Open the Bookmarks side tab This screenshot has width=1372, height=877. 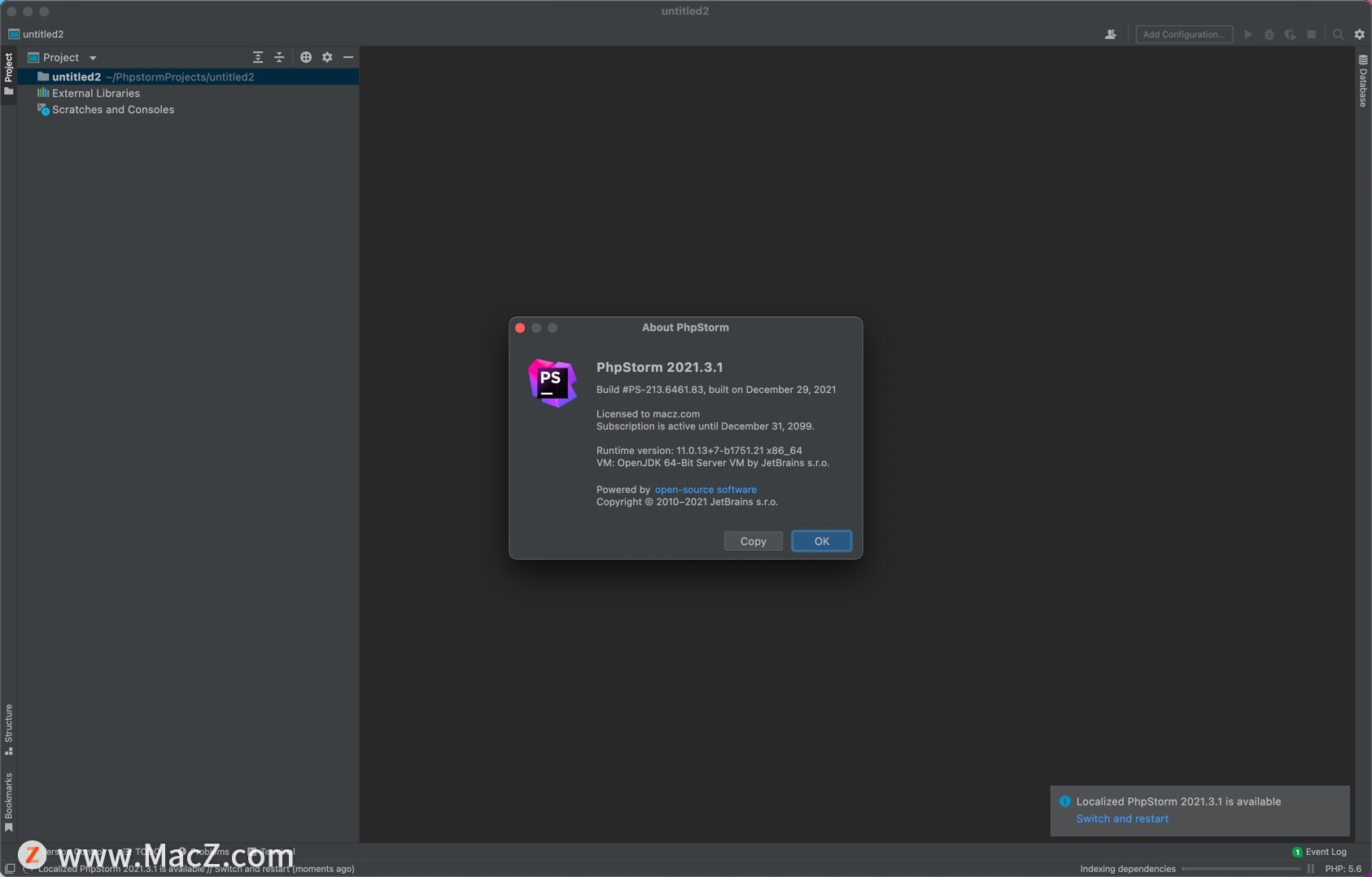[x=8, y=802]
